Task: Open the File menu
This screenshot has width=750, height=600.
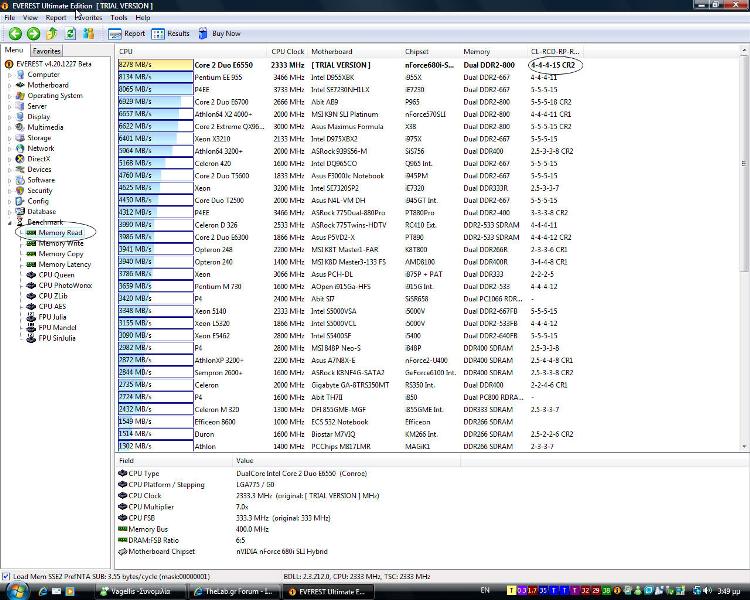Action: [x=10, y=17]
